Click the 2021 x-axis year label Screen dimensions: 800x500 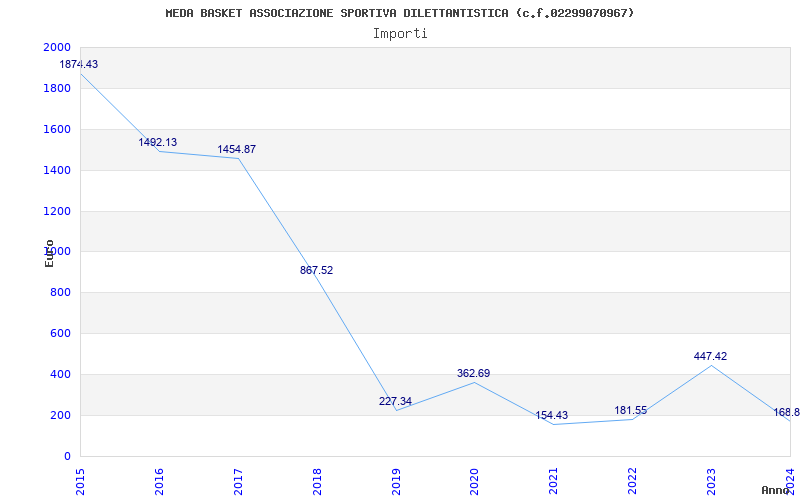pyautogui.click(x=554, y=482)
